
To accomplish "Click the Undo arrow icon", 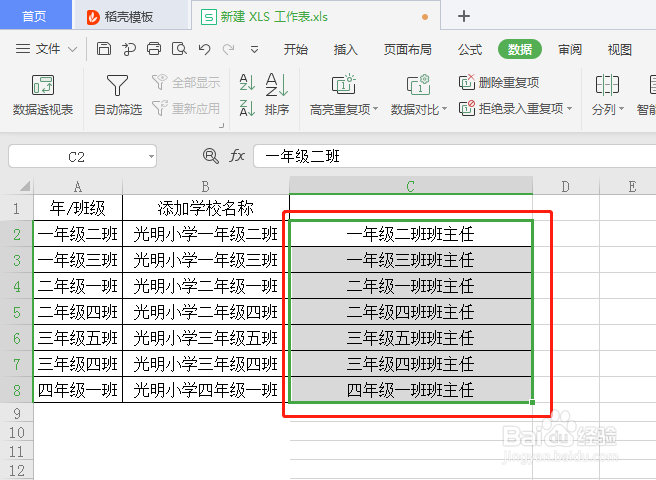I will click(x=204, y=49).
